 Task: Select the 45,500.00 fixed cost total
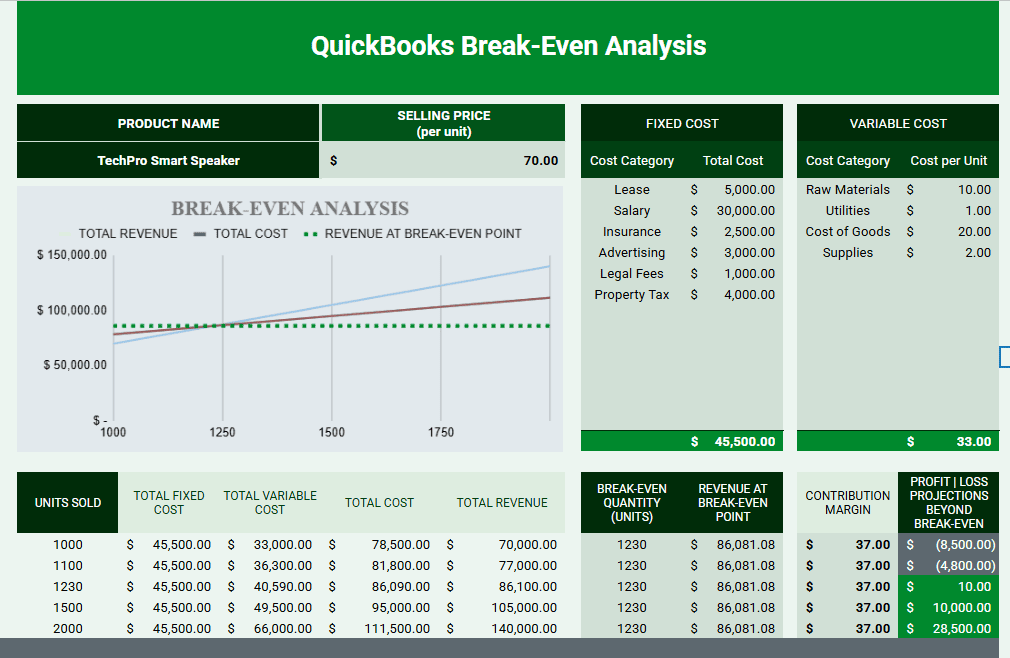point(733,441)
